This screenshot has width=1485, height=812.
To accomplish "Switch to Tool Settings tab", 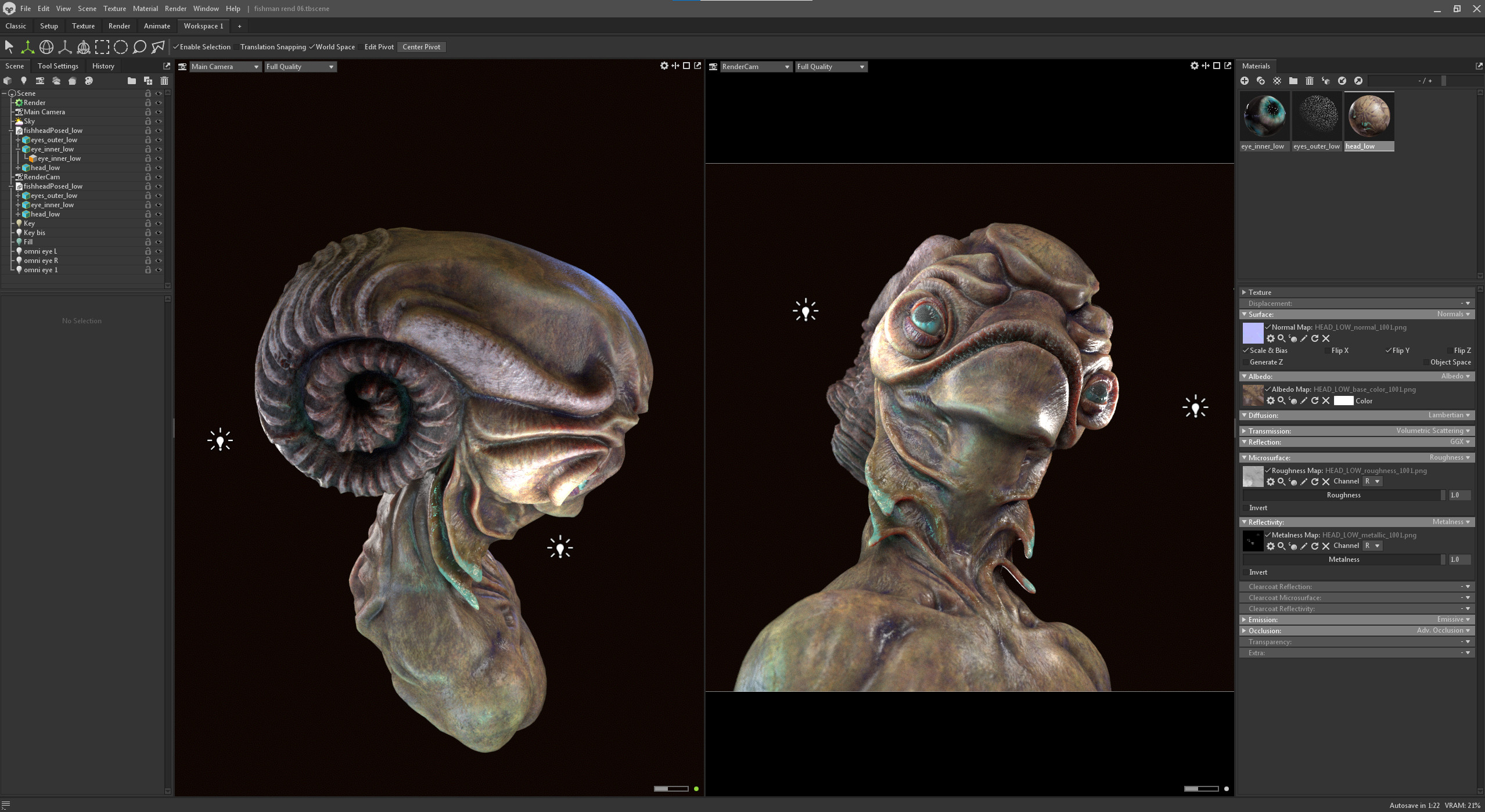I will (x=57, y=66).
